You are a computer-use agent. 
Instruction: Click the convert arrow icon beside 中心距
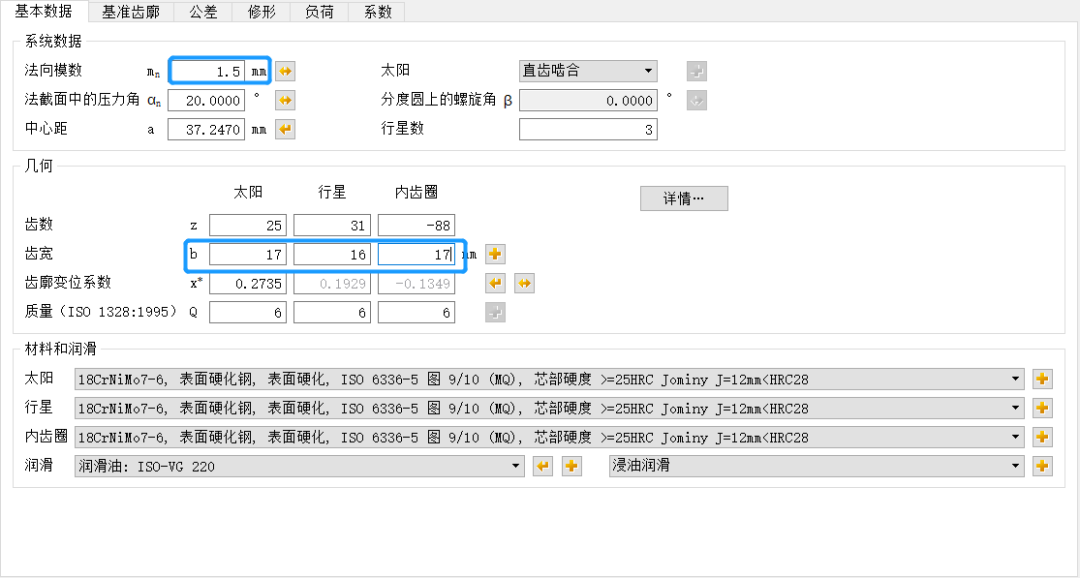point(284,128)
